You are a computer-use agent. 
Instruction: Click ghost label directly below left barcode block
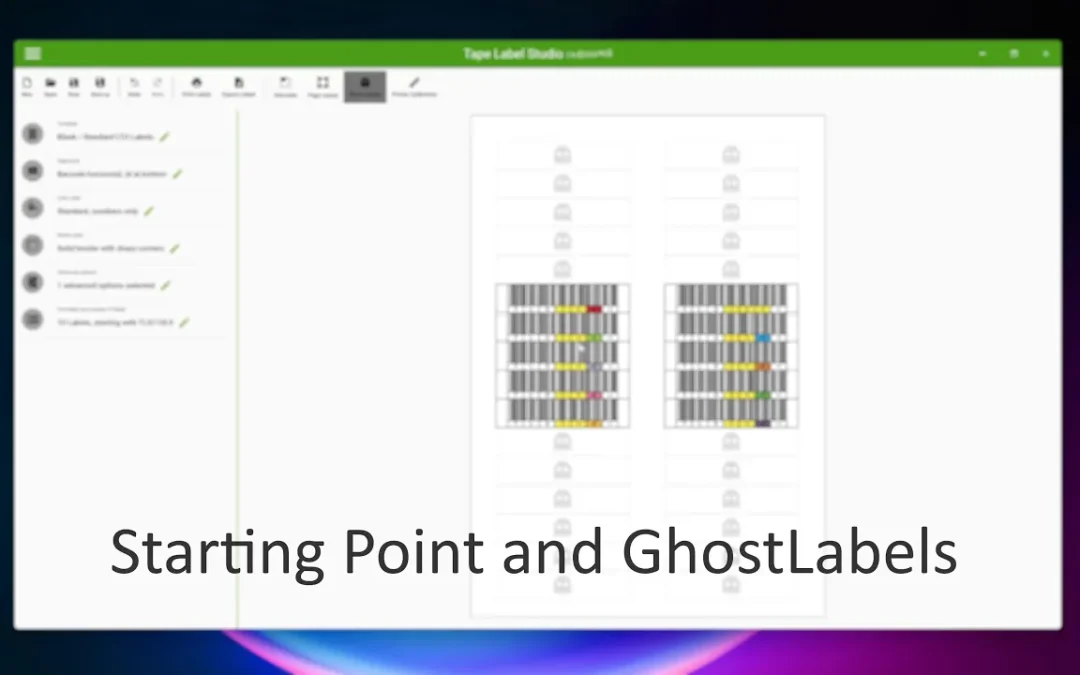(x=563, y=442)
